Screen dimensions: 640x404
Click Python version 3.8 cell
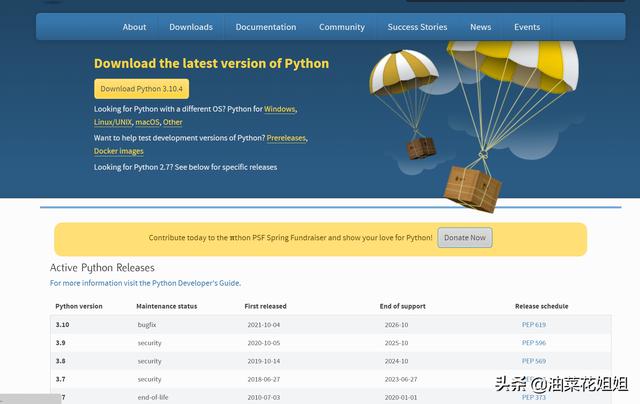(x=60, y=361)
